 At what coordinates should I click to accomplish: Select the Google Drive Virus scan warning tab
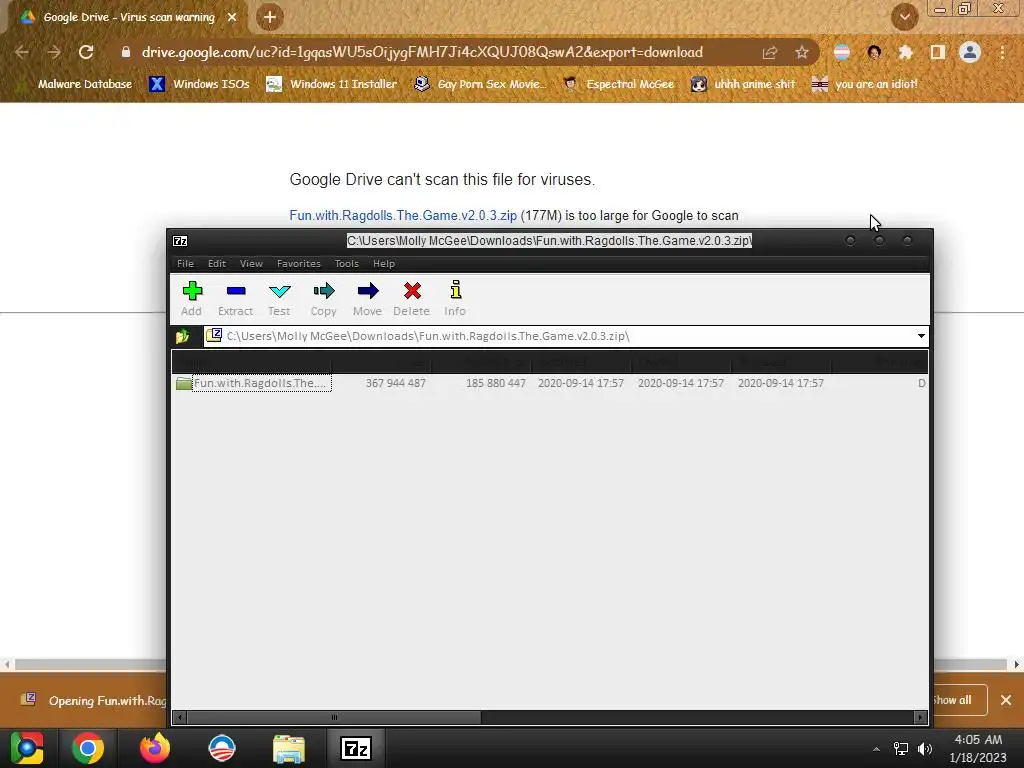point(129,17)
